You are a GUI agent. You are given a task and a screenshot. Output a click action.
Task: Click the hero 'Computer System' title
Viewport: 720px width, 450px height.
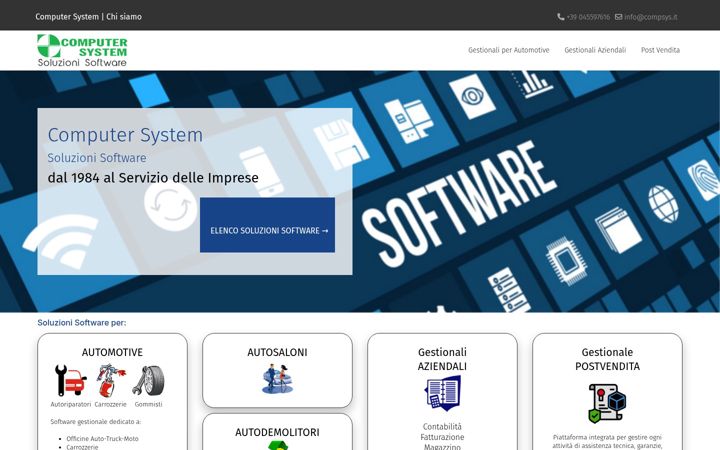pos(125,135)
